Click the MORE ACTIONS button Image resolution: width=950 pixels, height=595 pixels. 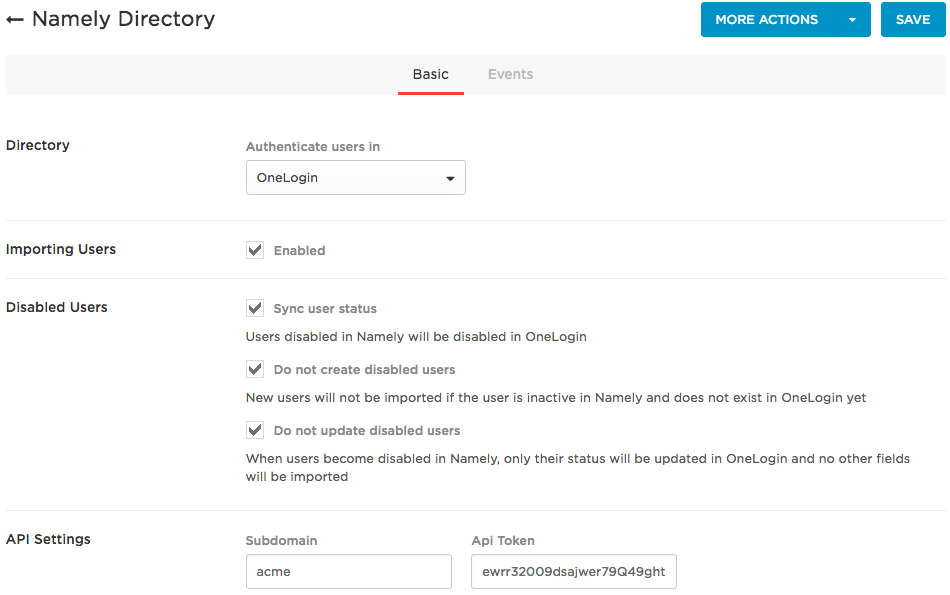coord(766,19)
